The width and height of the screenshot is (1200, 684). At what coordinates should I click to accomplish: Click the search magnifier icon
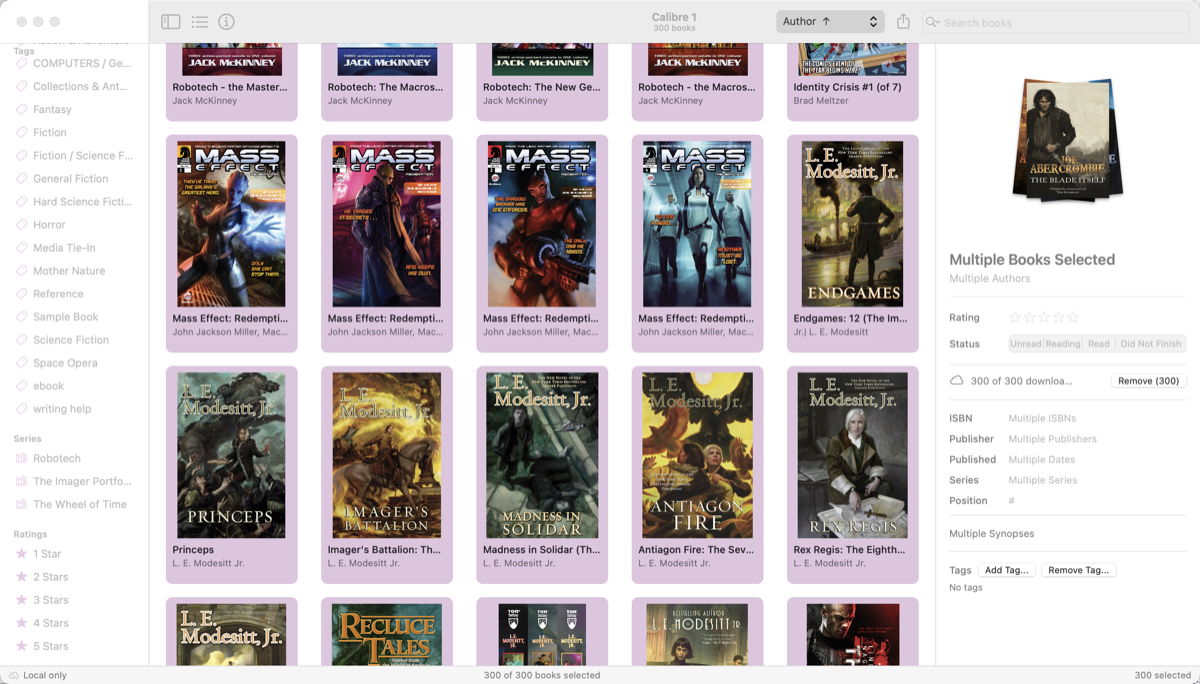coord(932,22)
